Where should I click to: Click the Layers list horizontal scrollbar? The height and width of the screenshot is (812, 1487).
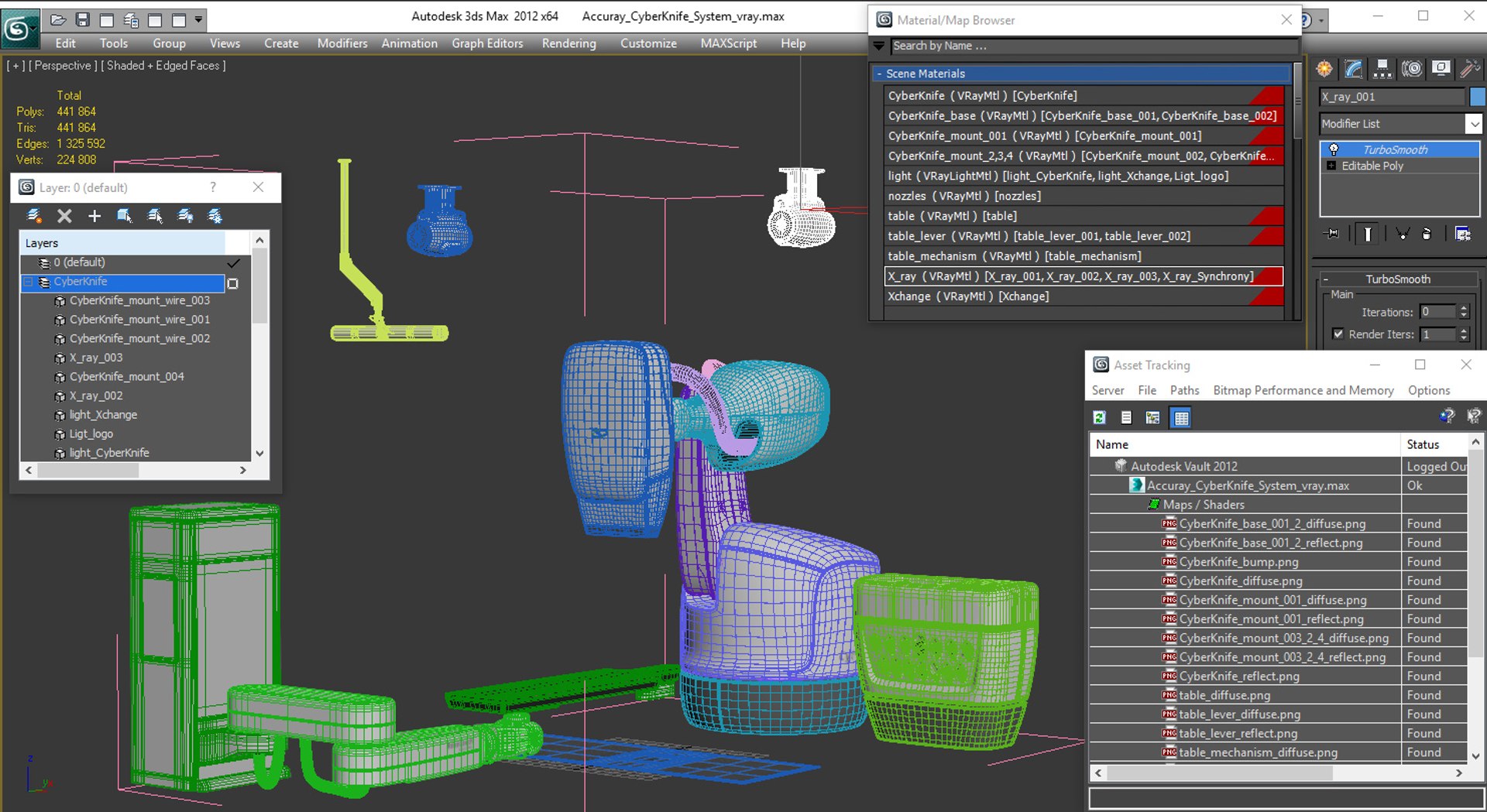pyautogui.click(x=136, y=470)
